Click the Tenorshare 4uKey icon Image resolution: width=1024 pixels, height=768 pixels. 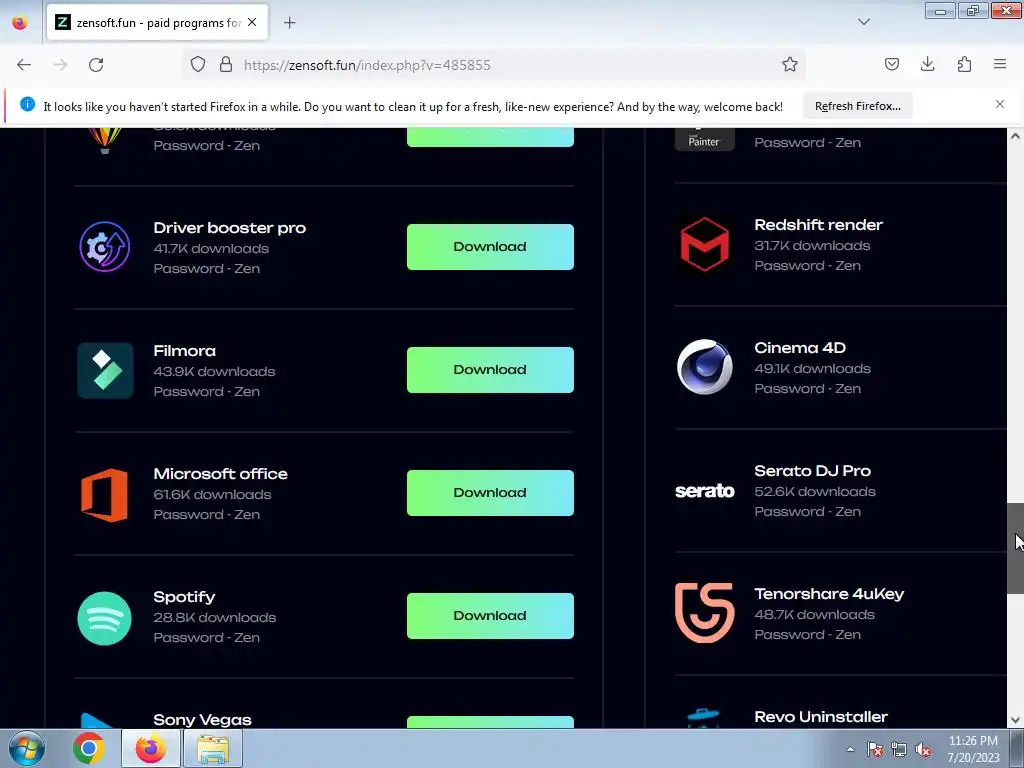[x=704, y=613]
